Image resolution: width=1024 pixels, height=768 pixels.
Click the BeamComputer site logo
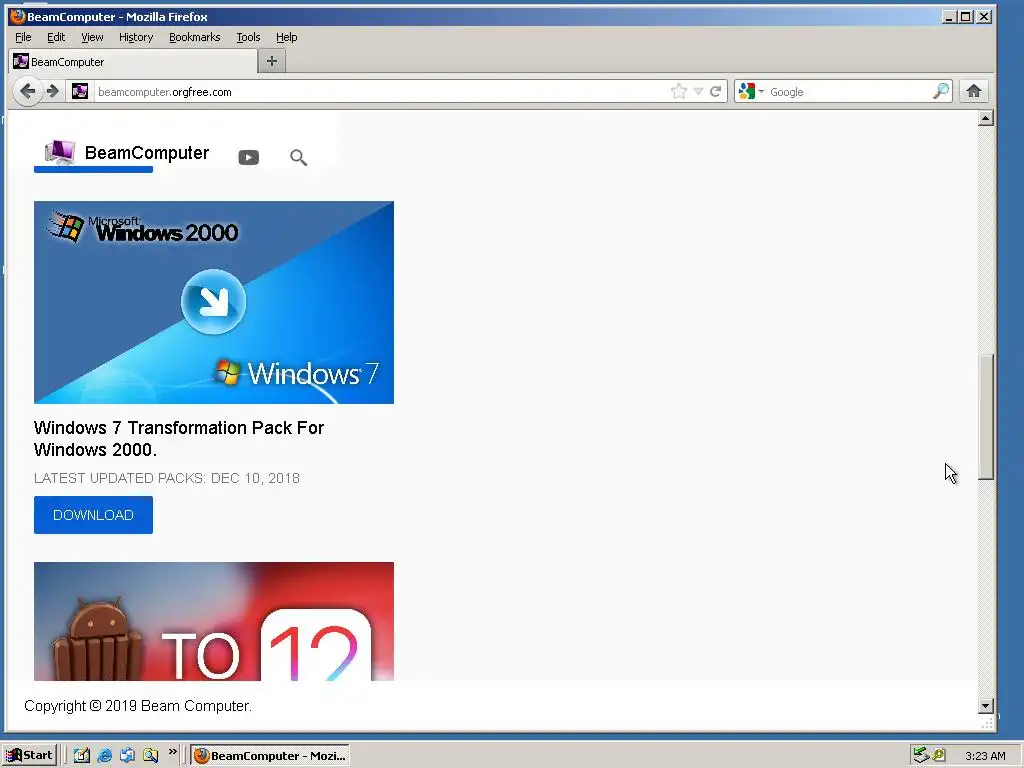coord(127,153)
